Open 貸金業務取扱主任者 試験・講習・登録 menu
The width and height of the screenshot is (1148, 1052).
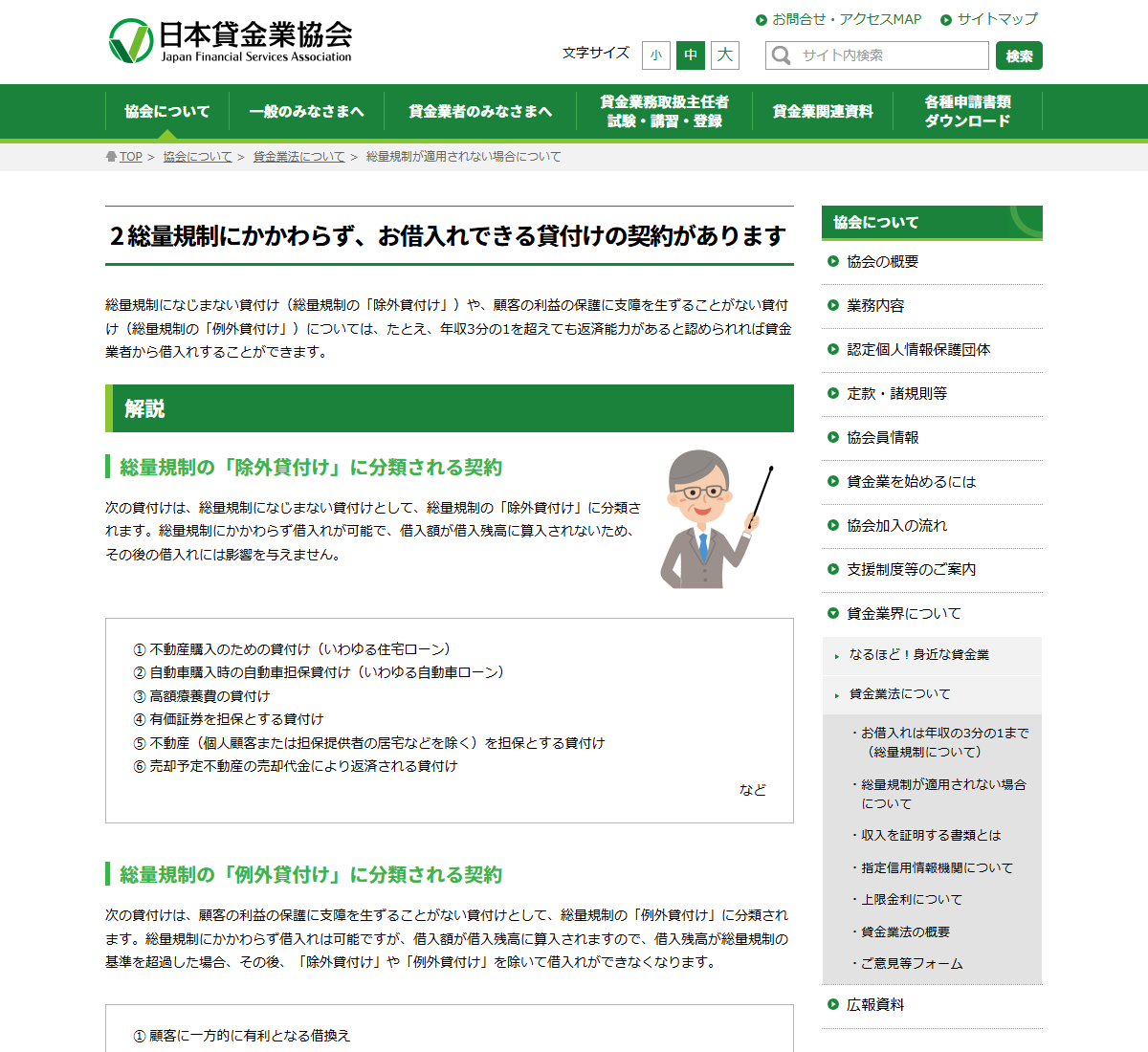pos(664,111)
